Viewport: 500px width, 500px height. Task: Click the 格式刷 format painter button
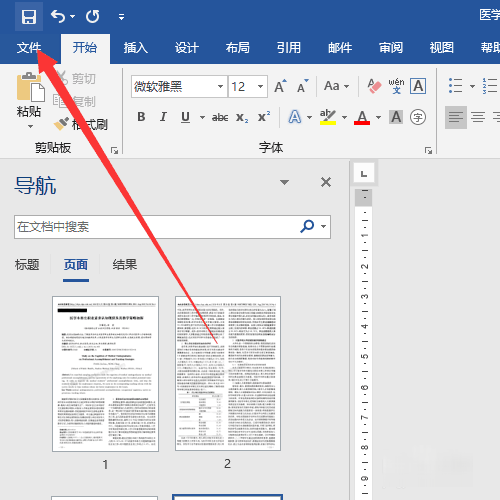pyautogui.click(x=81, y=125)
